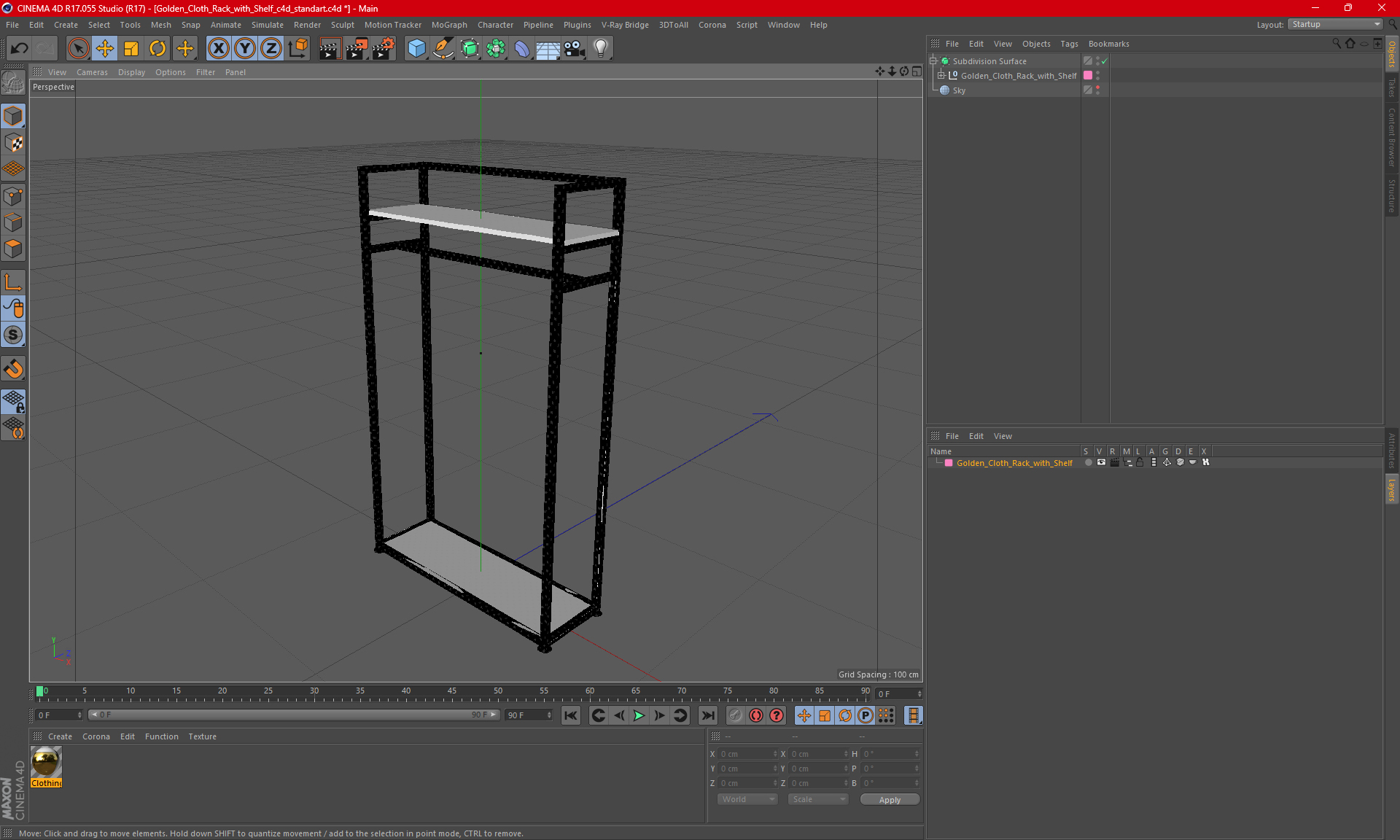Add a Floor environment object

[548, 48]
